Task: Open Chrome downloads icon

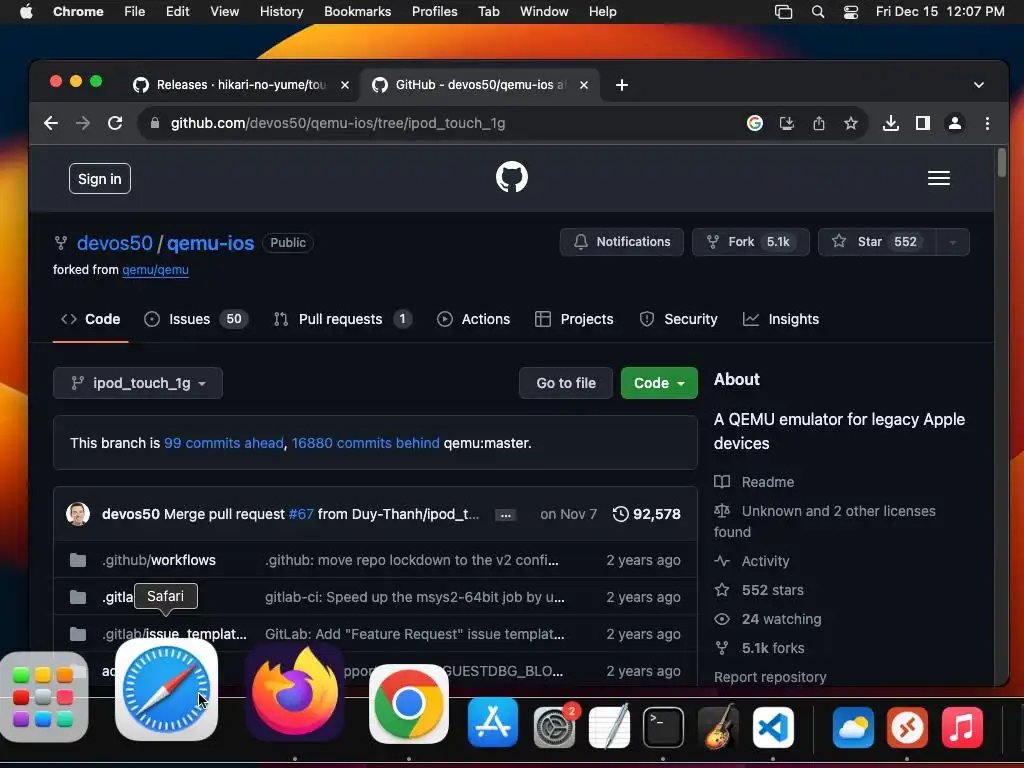Action: (890, 123)
